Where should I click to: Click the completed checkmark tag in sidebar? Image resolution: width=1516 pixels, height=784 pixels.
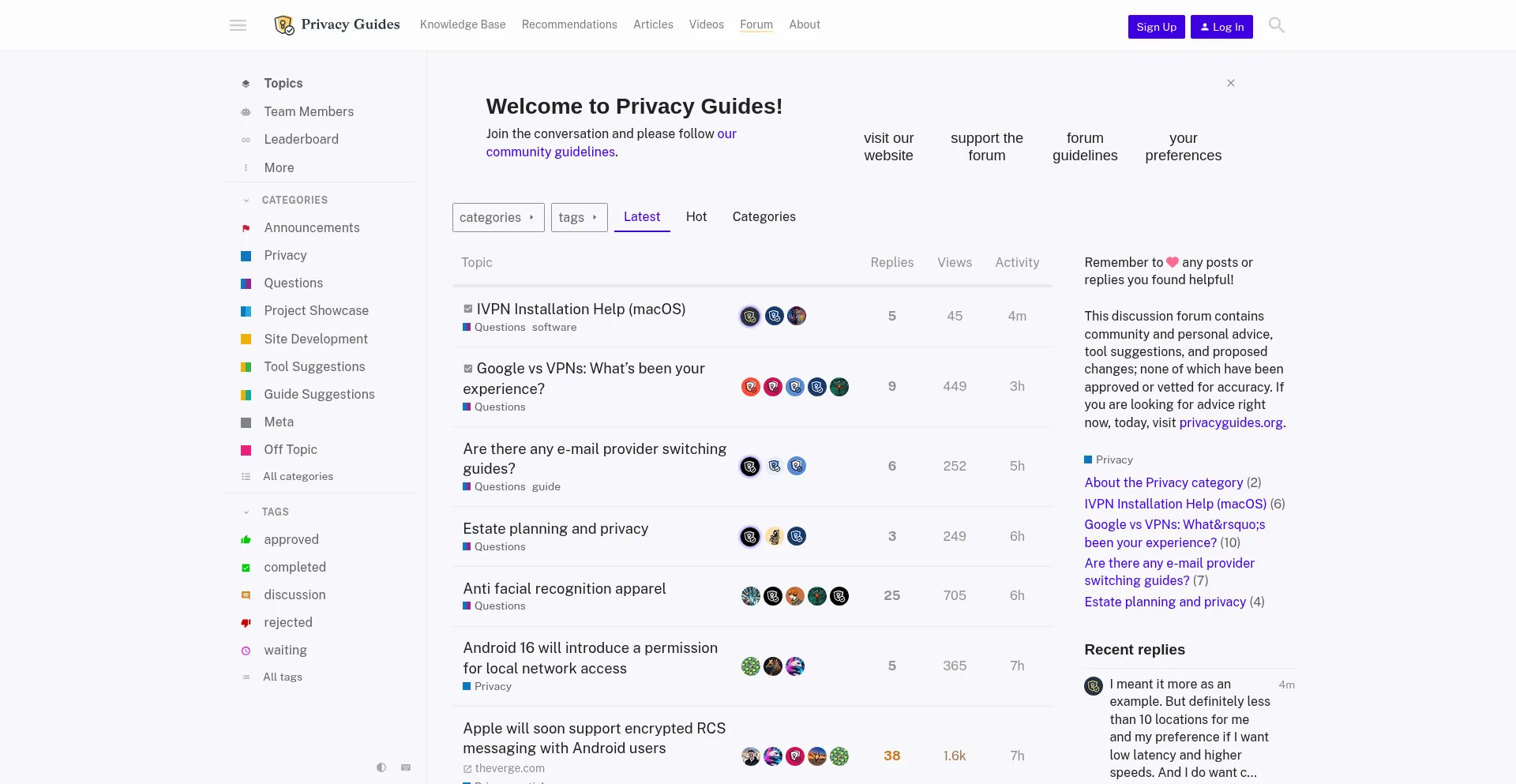click(x=246, y=567)
